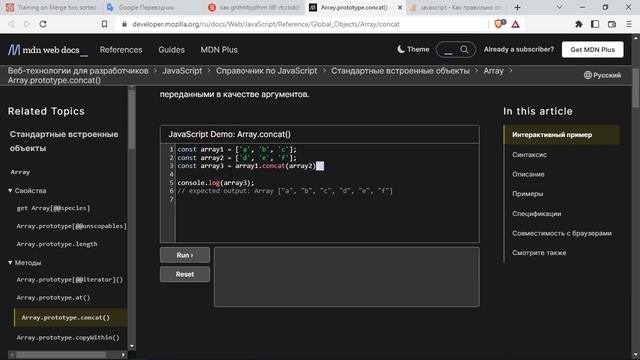
Task: Go back with the browser back arrow
Action: point(11,24)
